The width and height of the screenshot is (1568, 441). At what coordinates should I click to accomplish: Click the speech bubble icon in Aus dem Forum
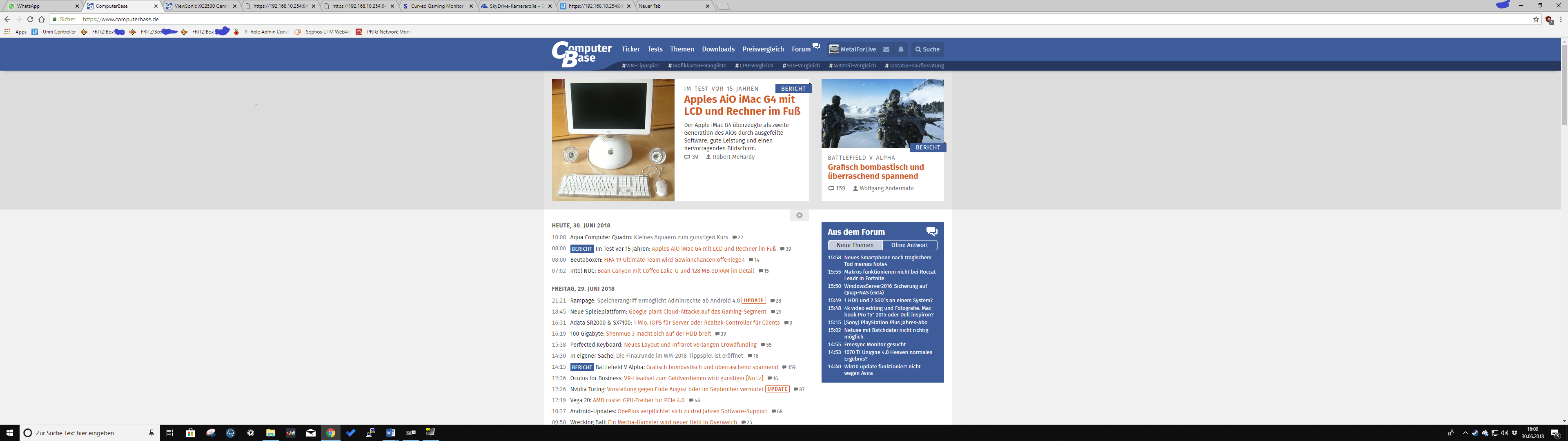click(931, 232)
